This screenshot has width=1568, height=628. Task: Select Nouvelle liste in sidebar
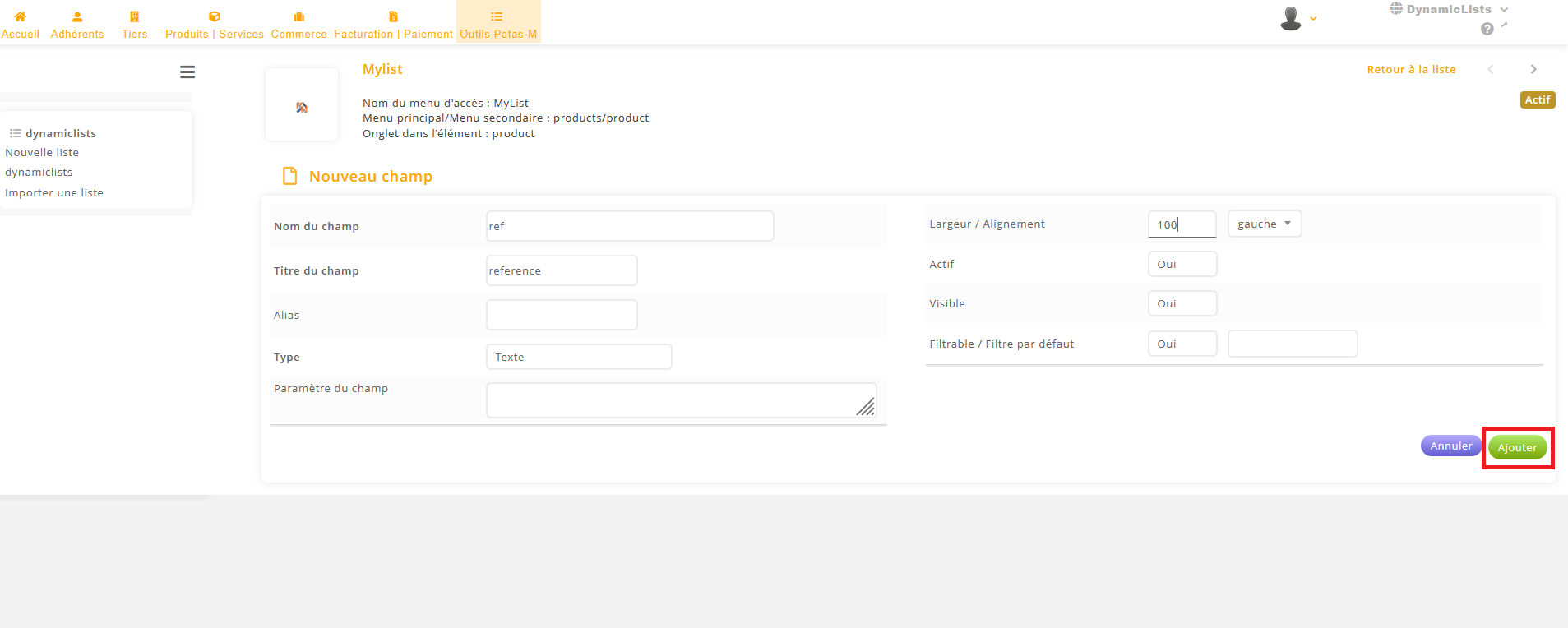(42, 152)
